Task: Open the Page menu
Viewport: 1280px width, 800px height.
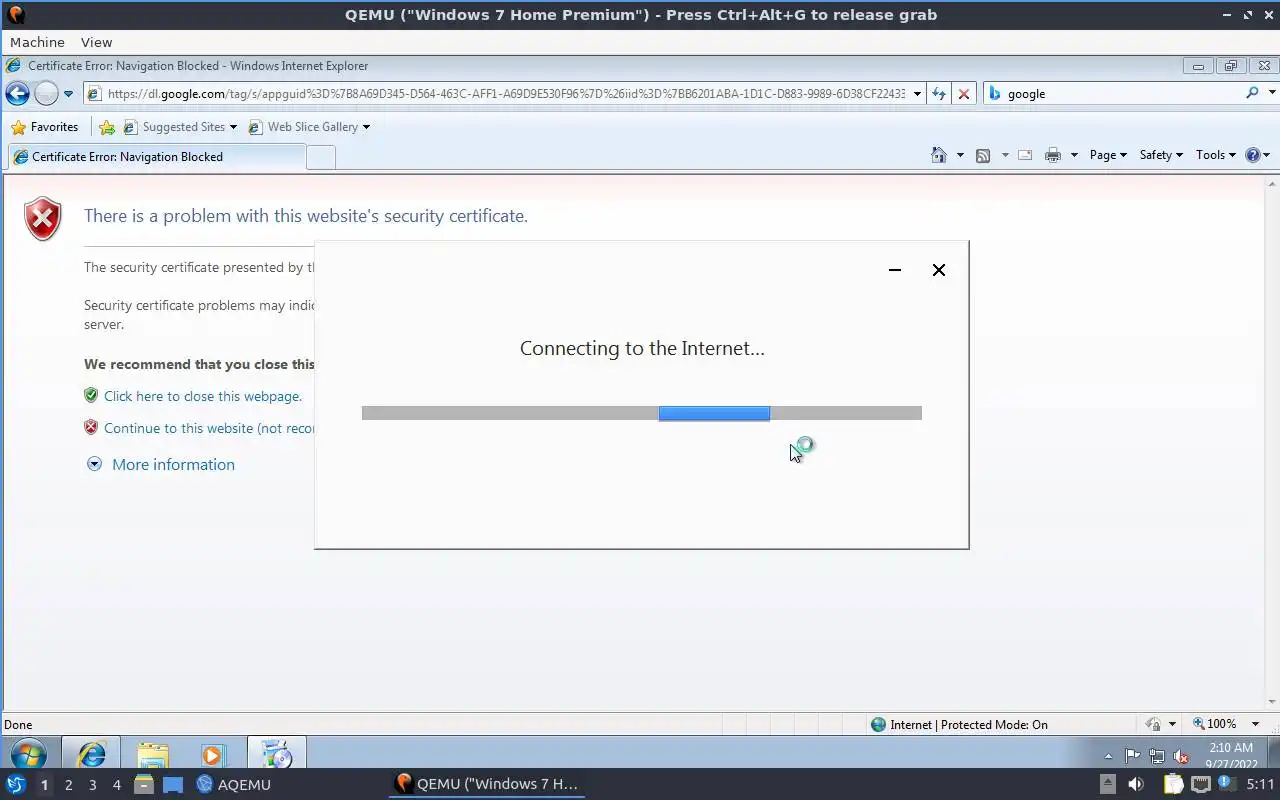Action: click(x=1108, y=155)
